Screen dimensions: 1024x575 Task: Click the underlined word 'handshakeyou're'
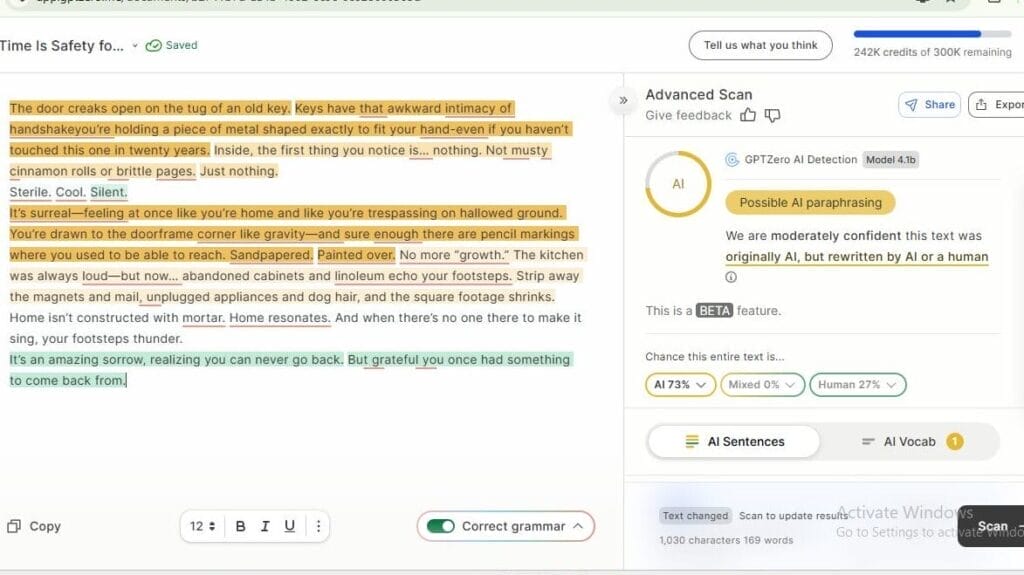(x=60, y=129)
